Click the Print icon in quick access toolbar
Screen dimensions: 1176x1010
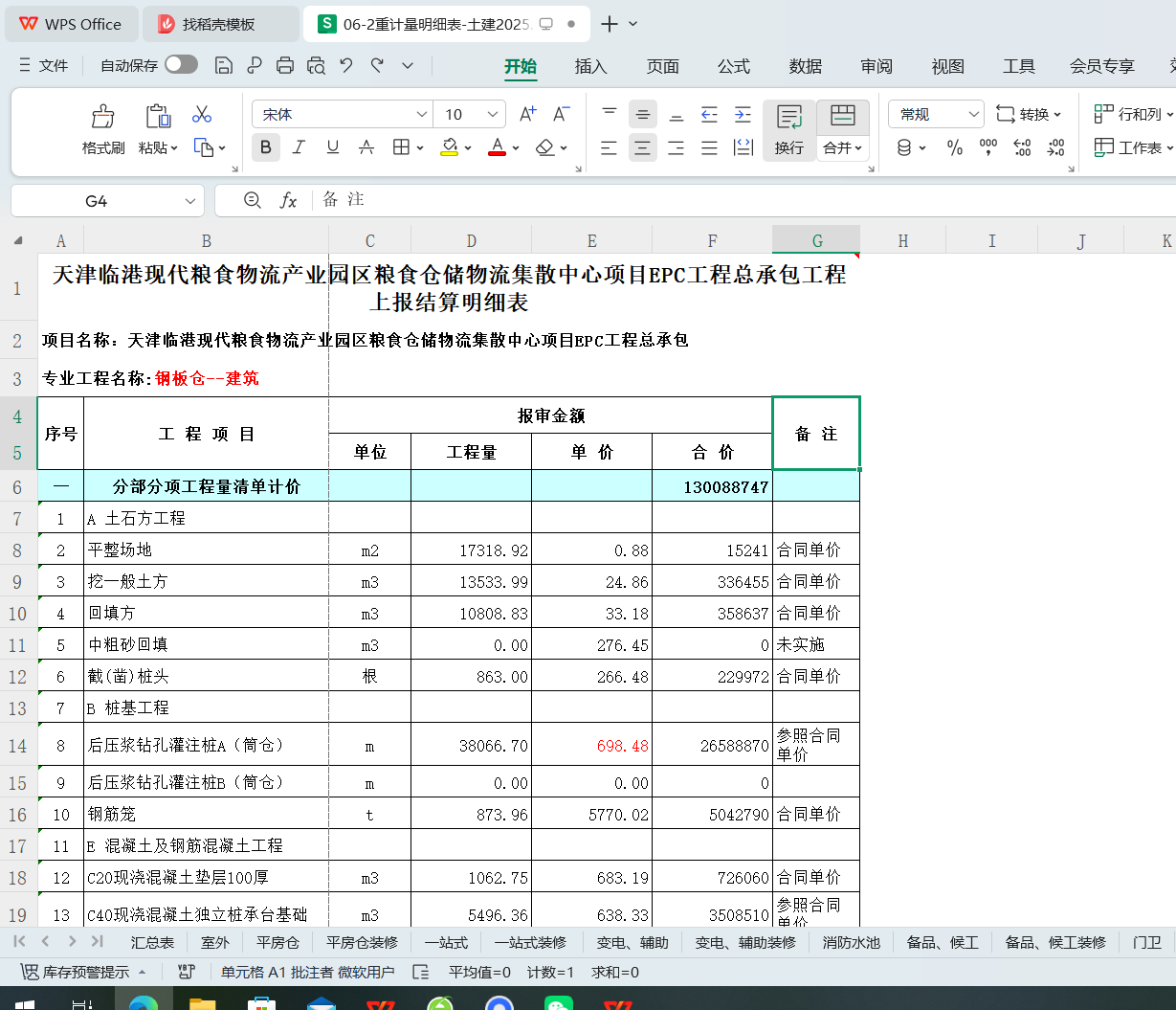tap(284, 66)
